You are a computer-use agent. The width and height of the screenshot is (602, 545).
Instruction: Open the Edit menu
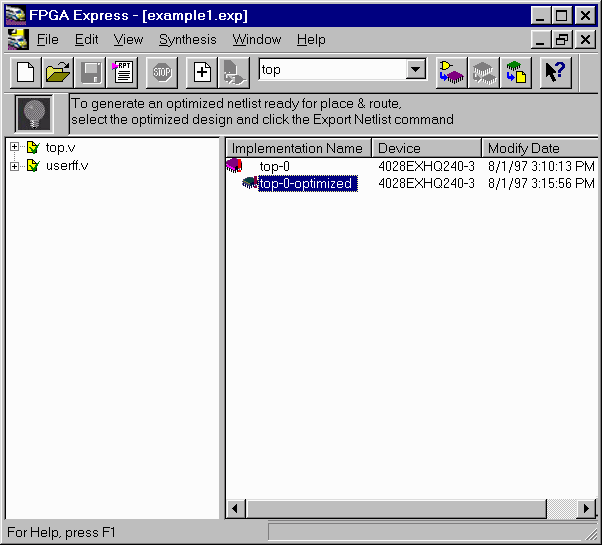[86, 40]
